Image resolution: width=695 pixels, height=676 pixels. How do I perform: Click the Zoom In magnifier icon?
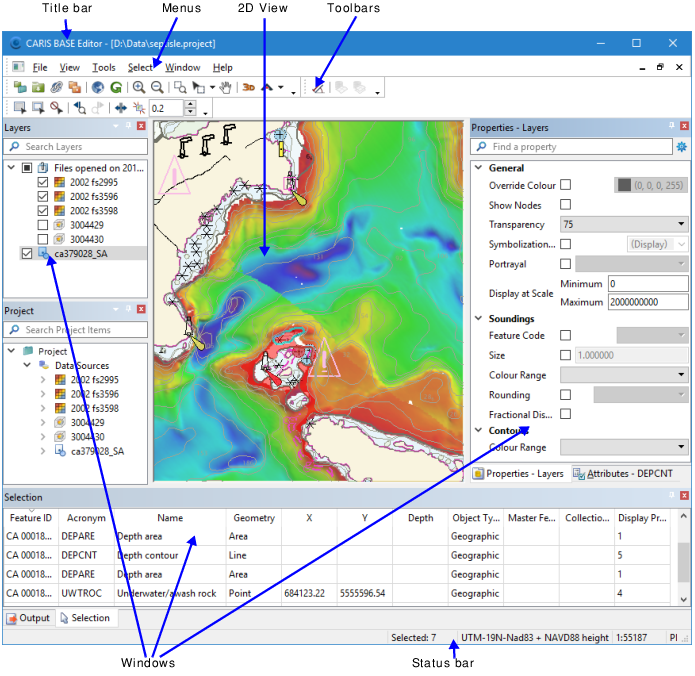click(x=139, y=88)
